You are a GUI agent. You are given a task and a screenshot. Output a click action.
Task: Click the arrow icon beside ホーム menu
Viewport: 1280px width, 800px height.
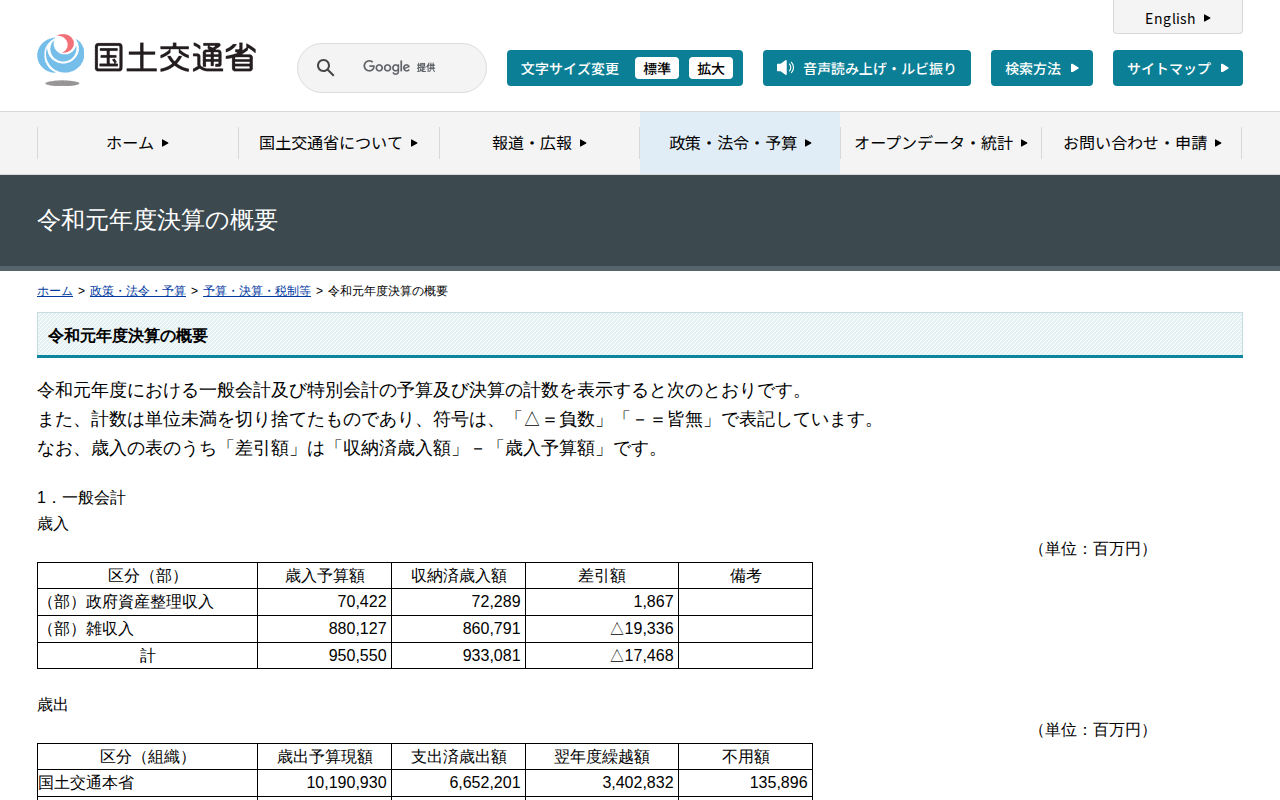tap(165, 143)
